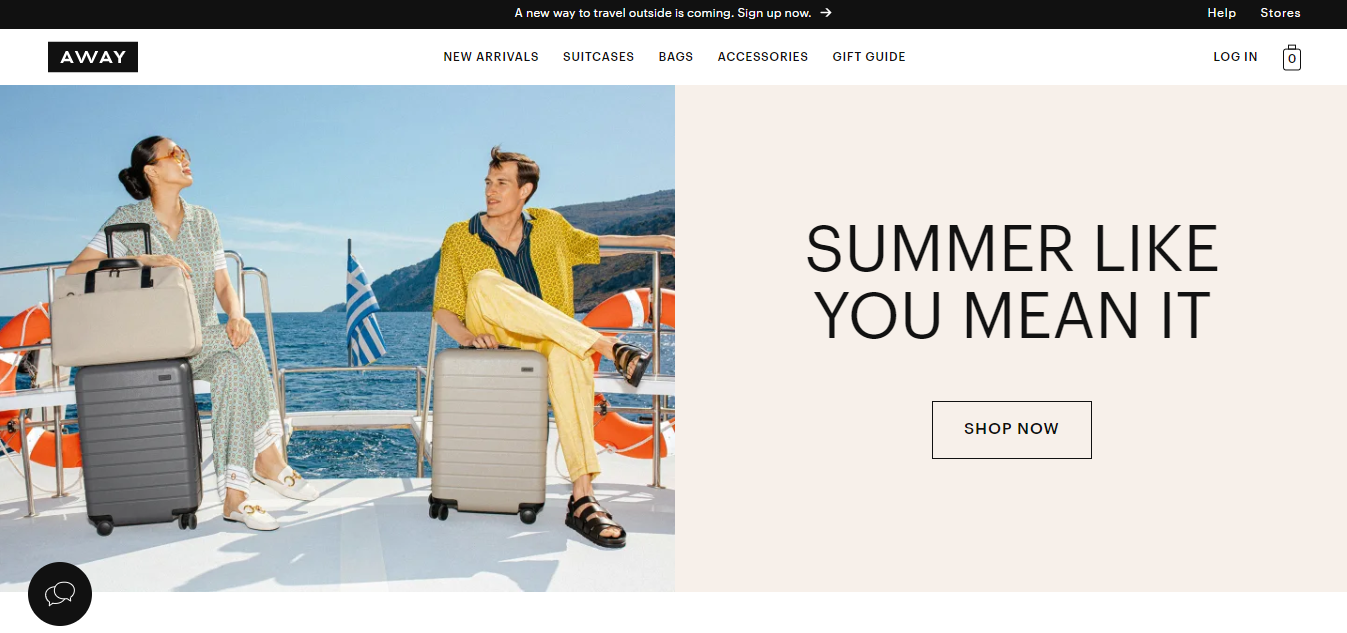Viewport: 1347px width, 633px height.
Task: Click the Greek flag in the photo
Action: tap(364, 308)
